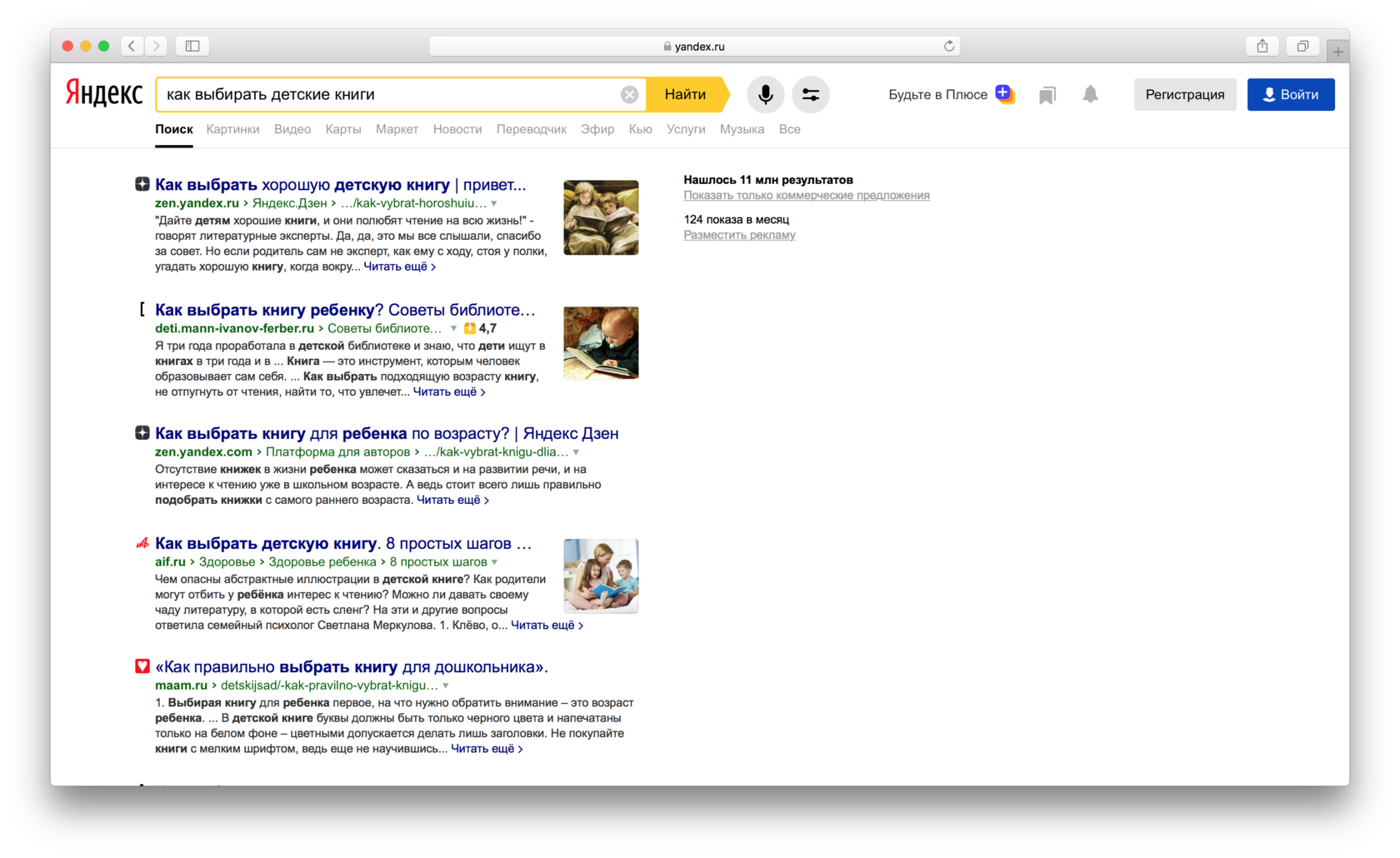
Task: Open the Музыка tab
Action: 742,129
